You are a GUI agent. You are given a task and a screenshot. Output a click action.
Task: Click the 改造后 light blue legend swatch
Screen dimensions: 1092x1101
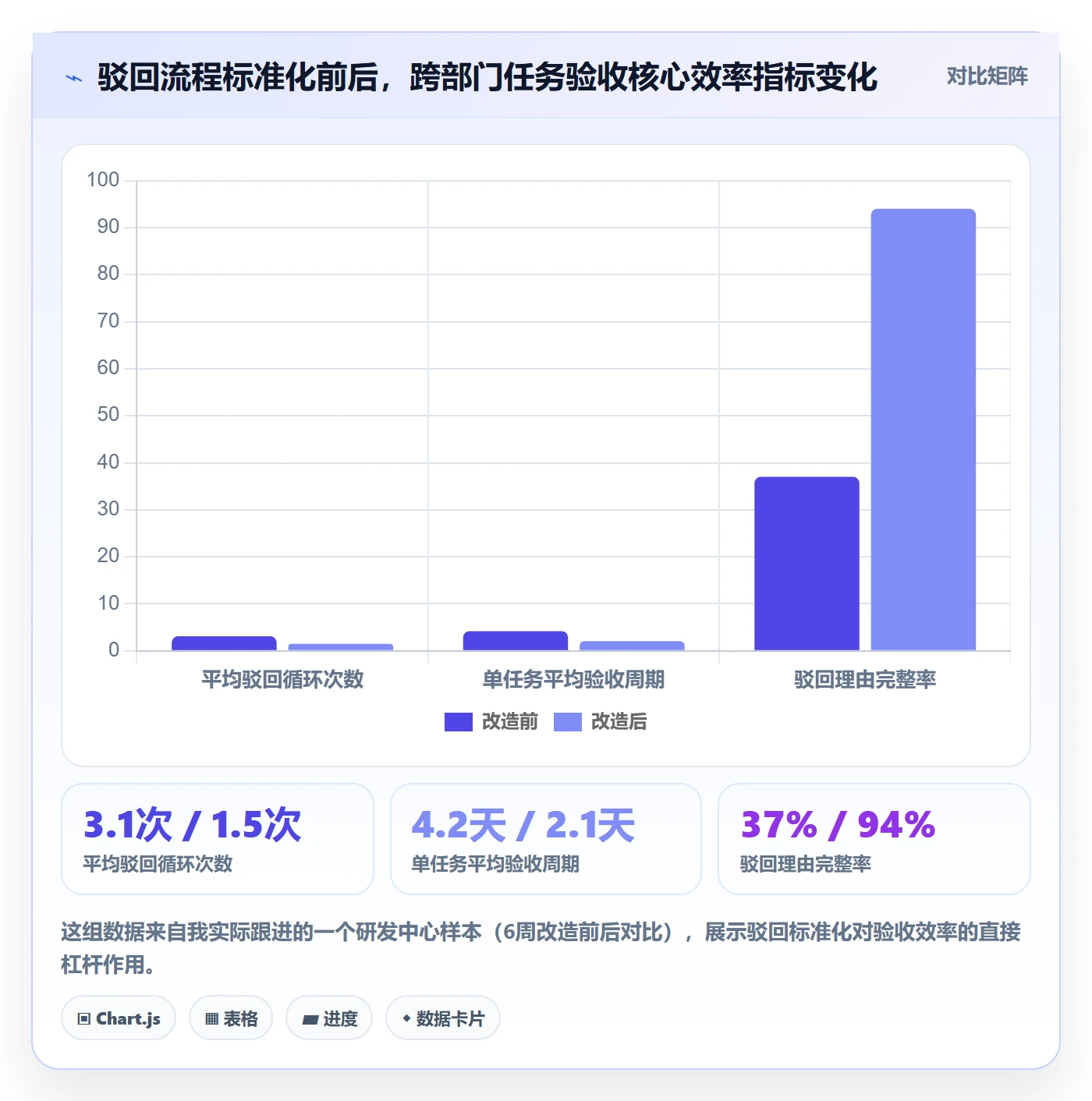click(568, 722)
